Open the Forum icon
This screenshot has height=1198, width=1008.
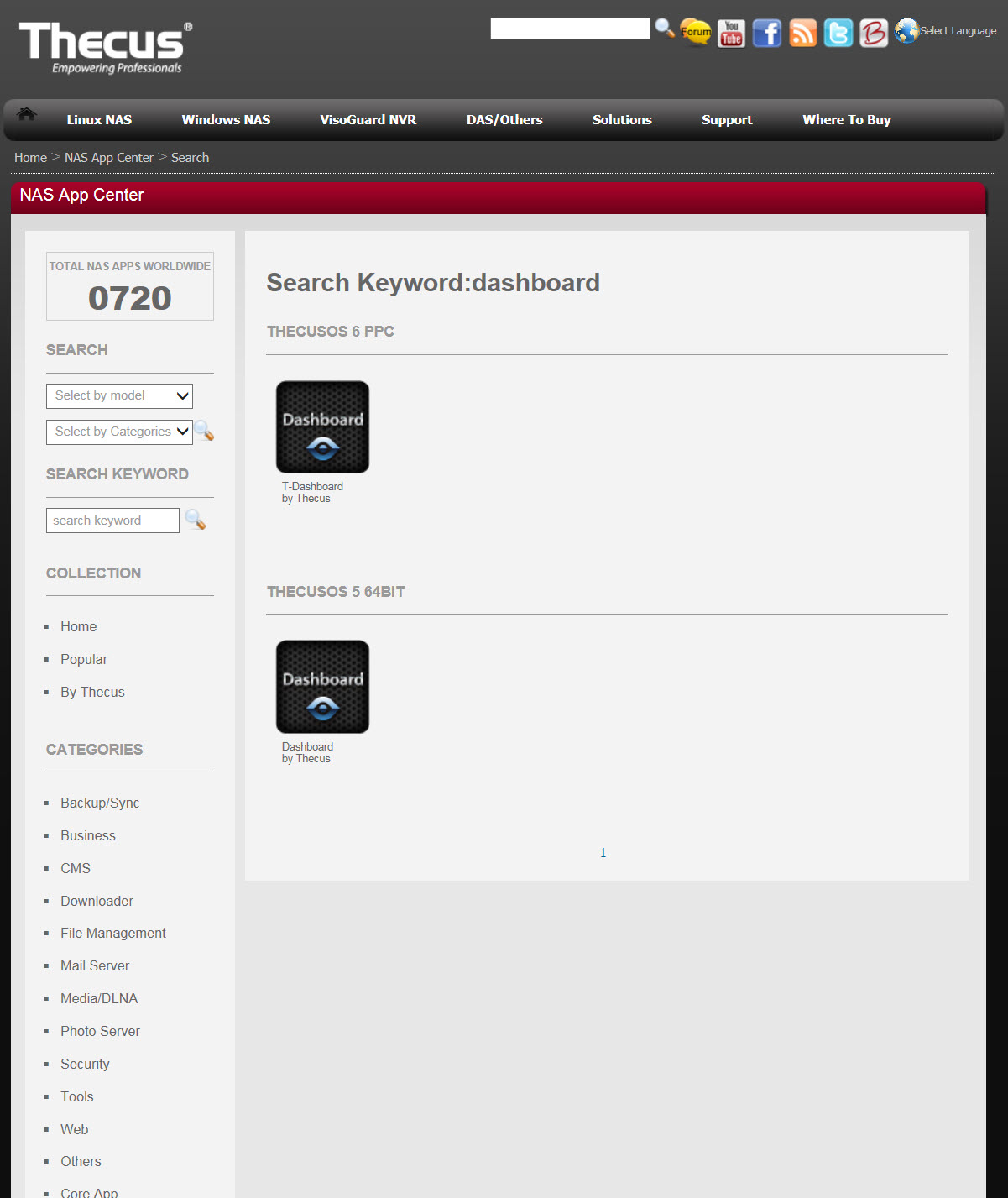(695, 32)
